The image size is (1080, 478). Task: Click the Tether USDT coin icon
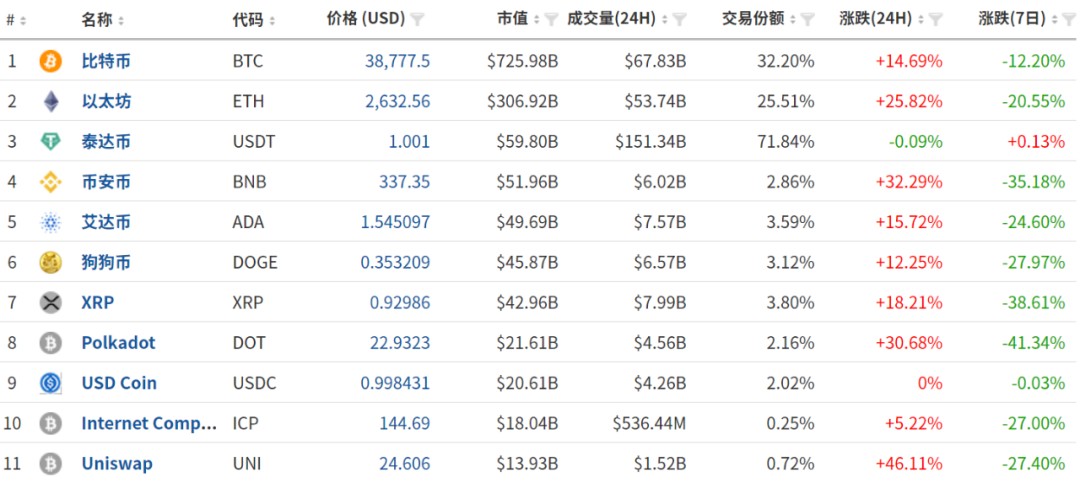(x=50, y=142)
